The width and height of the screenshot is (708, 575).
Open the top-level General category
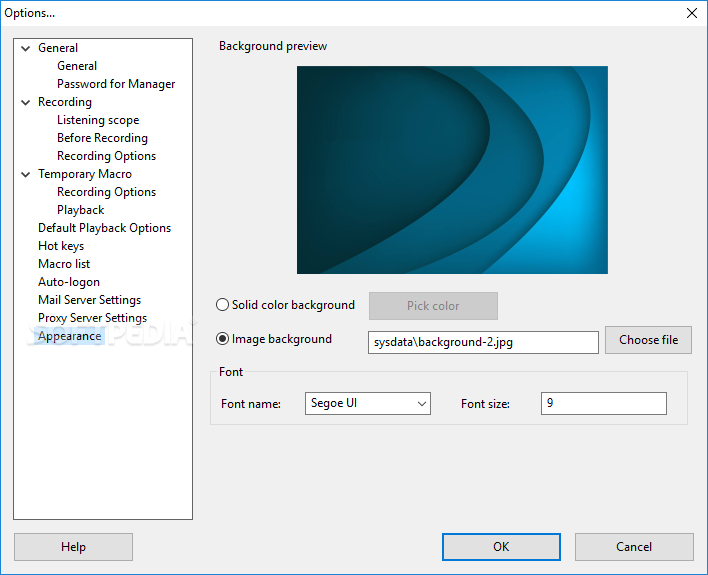tap(58, 48)
